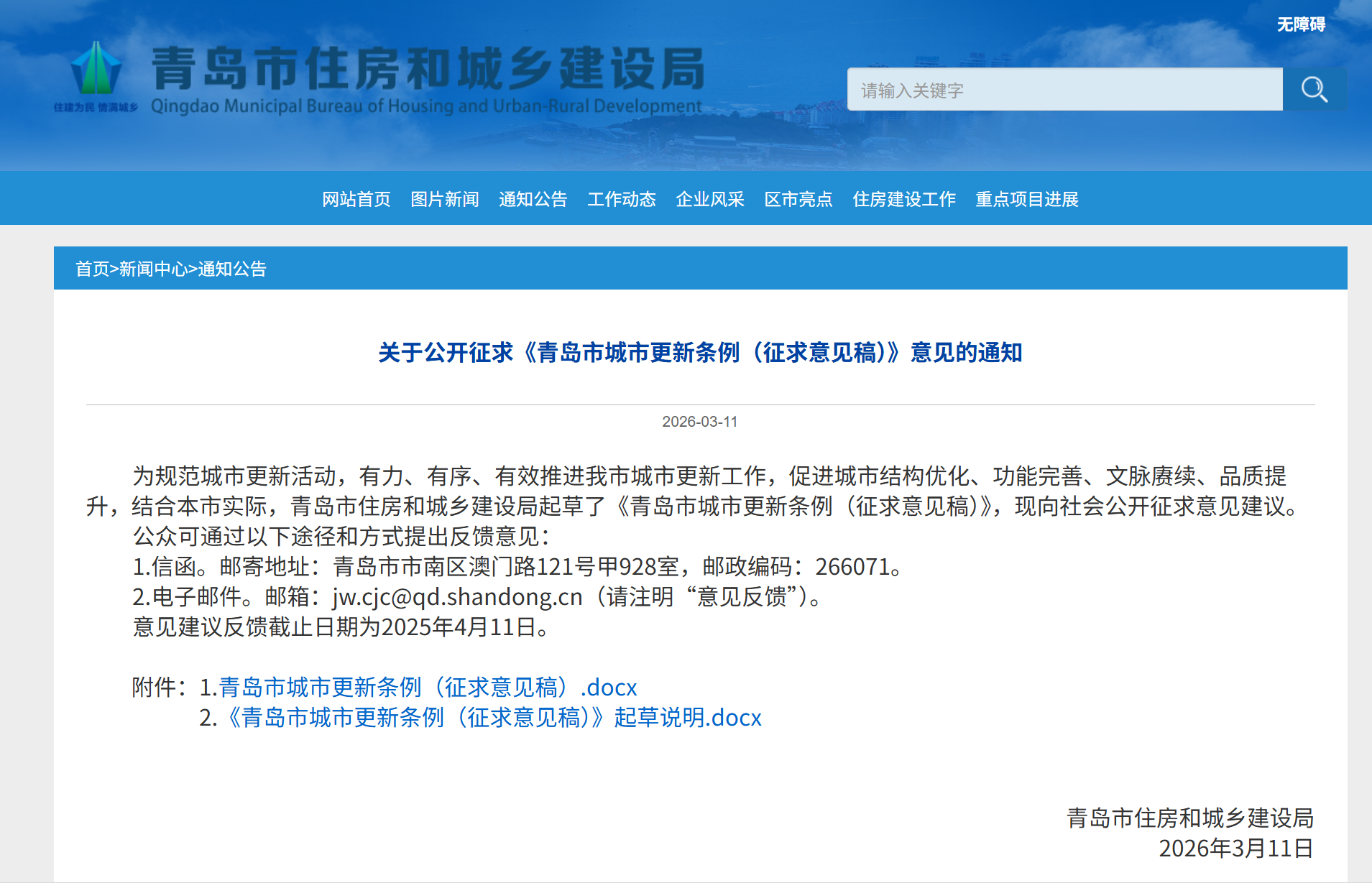Go to 图片新闻 in navigation
1372x883 pixels.
click(444, 199)
